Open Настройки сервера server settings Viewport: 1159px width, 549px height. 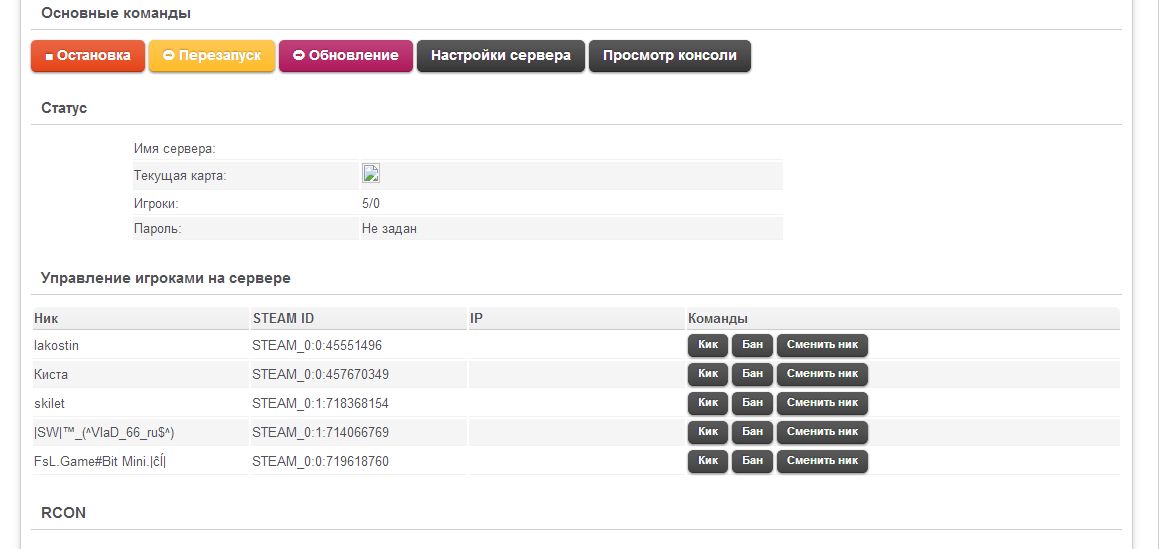click(500, 56)
